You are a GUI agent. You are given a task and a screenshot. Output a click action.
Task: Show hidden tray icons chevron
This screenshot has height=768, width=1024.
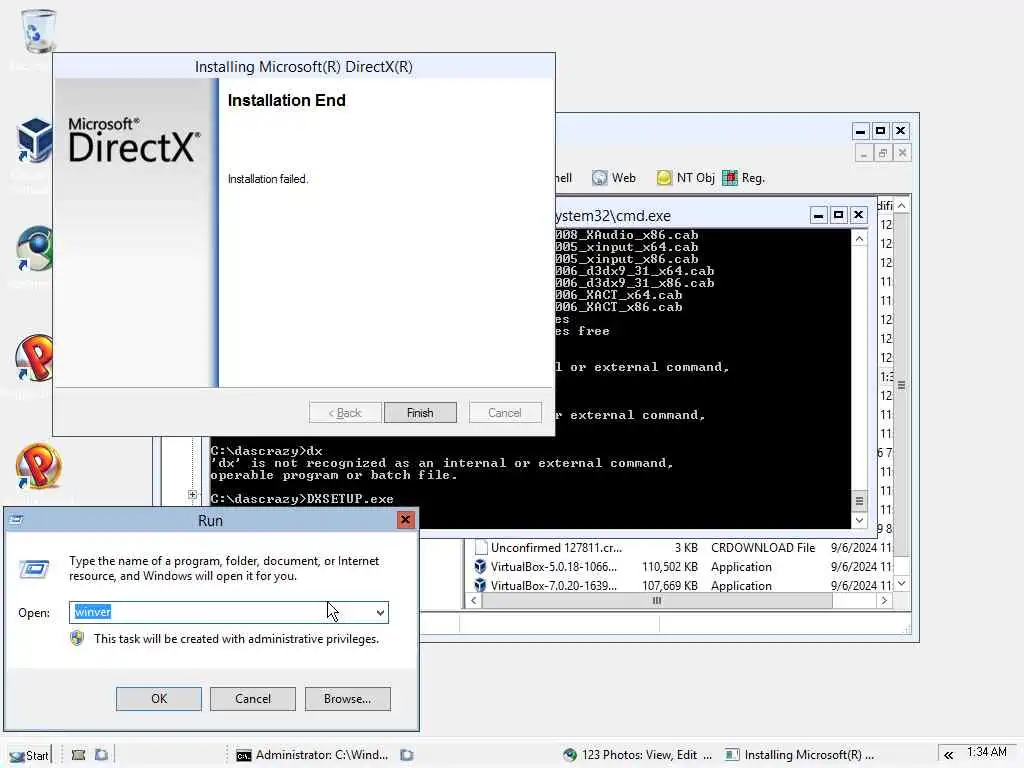tap(948, 755)
